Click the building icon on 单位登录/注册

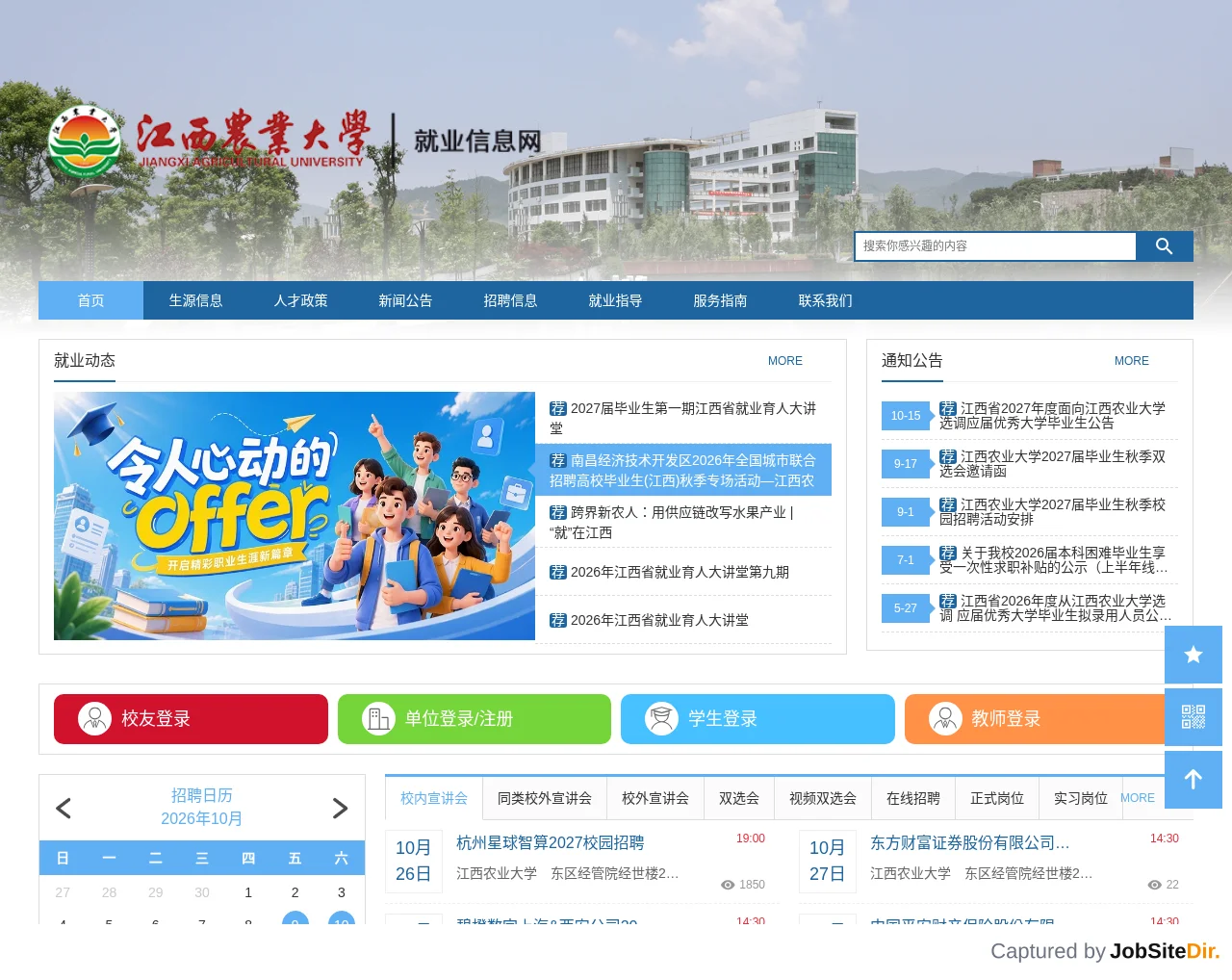click(x=378, y=718)
